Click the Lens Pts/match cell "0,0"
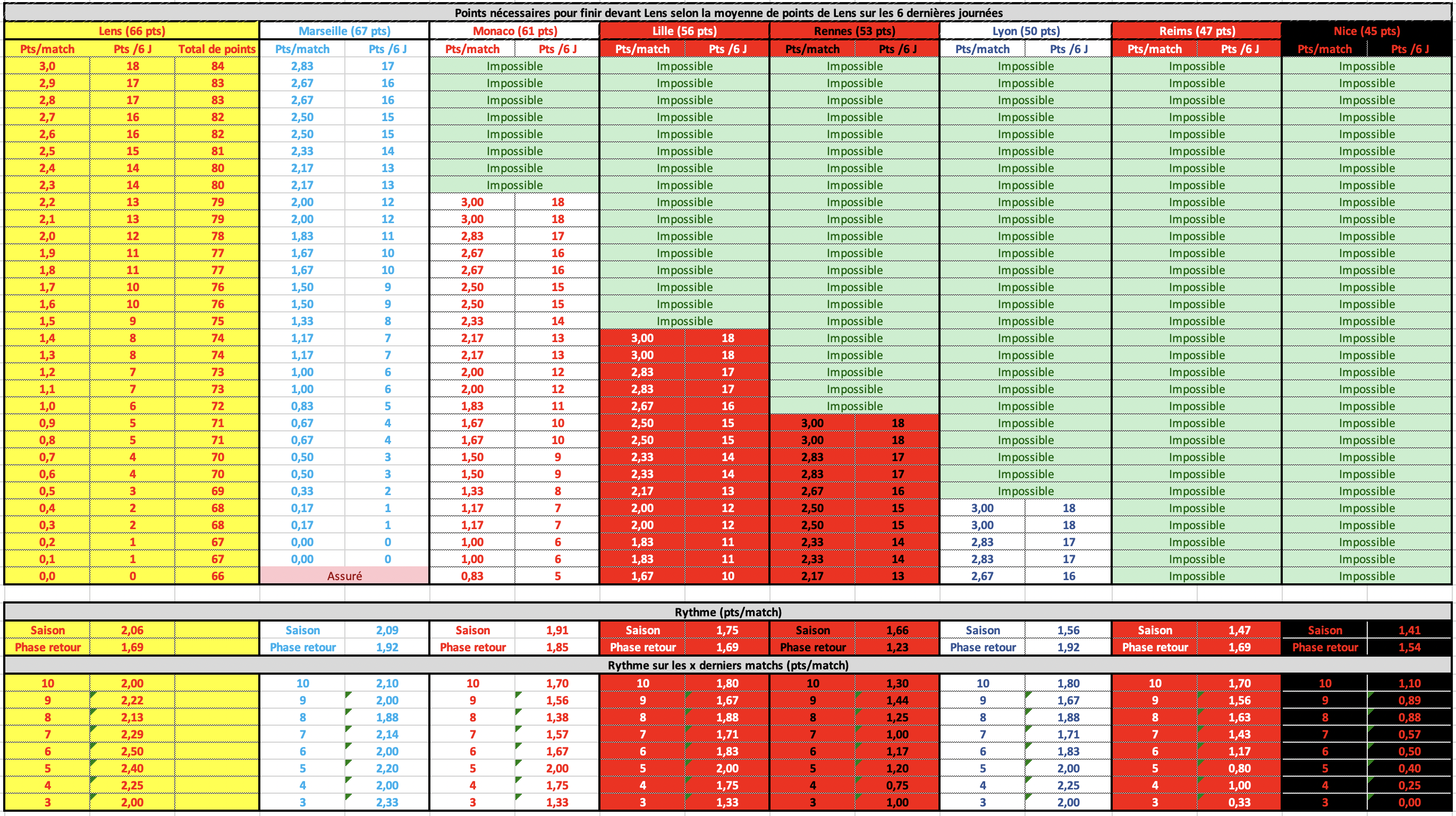 coord(47,576)
